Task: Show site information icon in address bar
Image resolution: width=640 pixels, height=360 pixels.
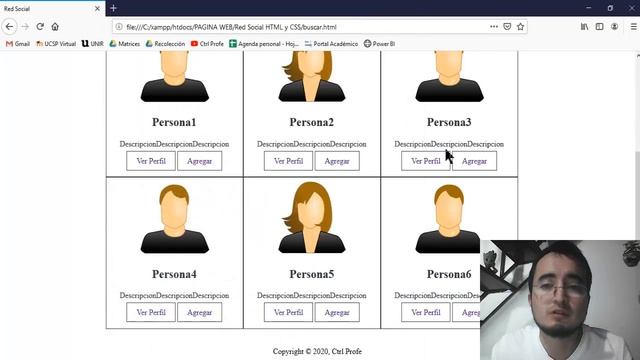Action: point(119,27)
